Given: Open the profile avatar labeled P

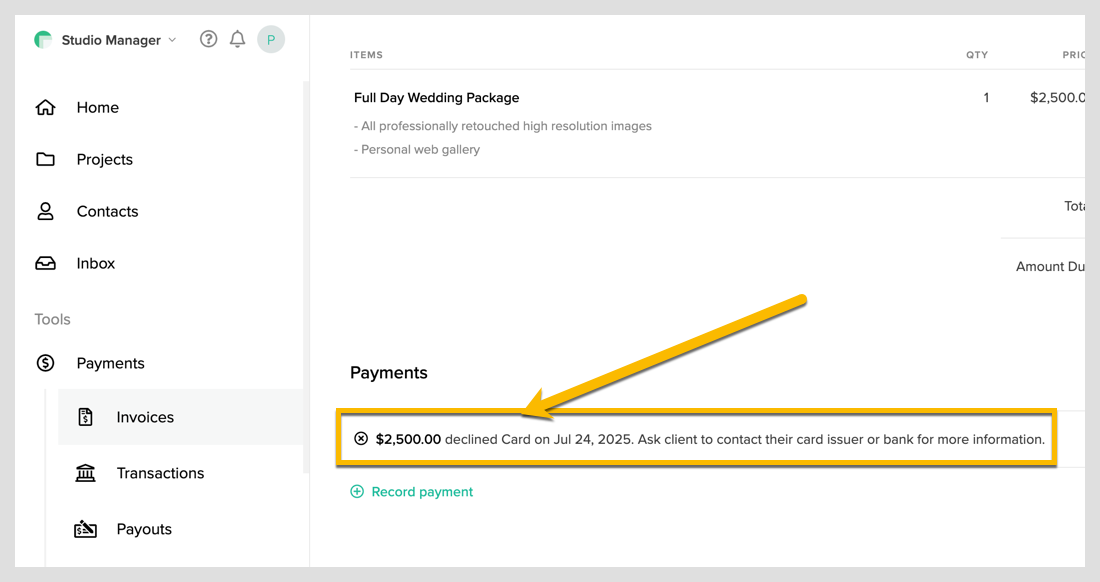Looking at the screenshot, I should [x=271, y=39].
